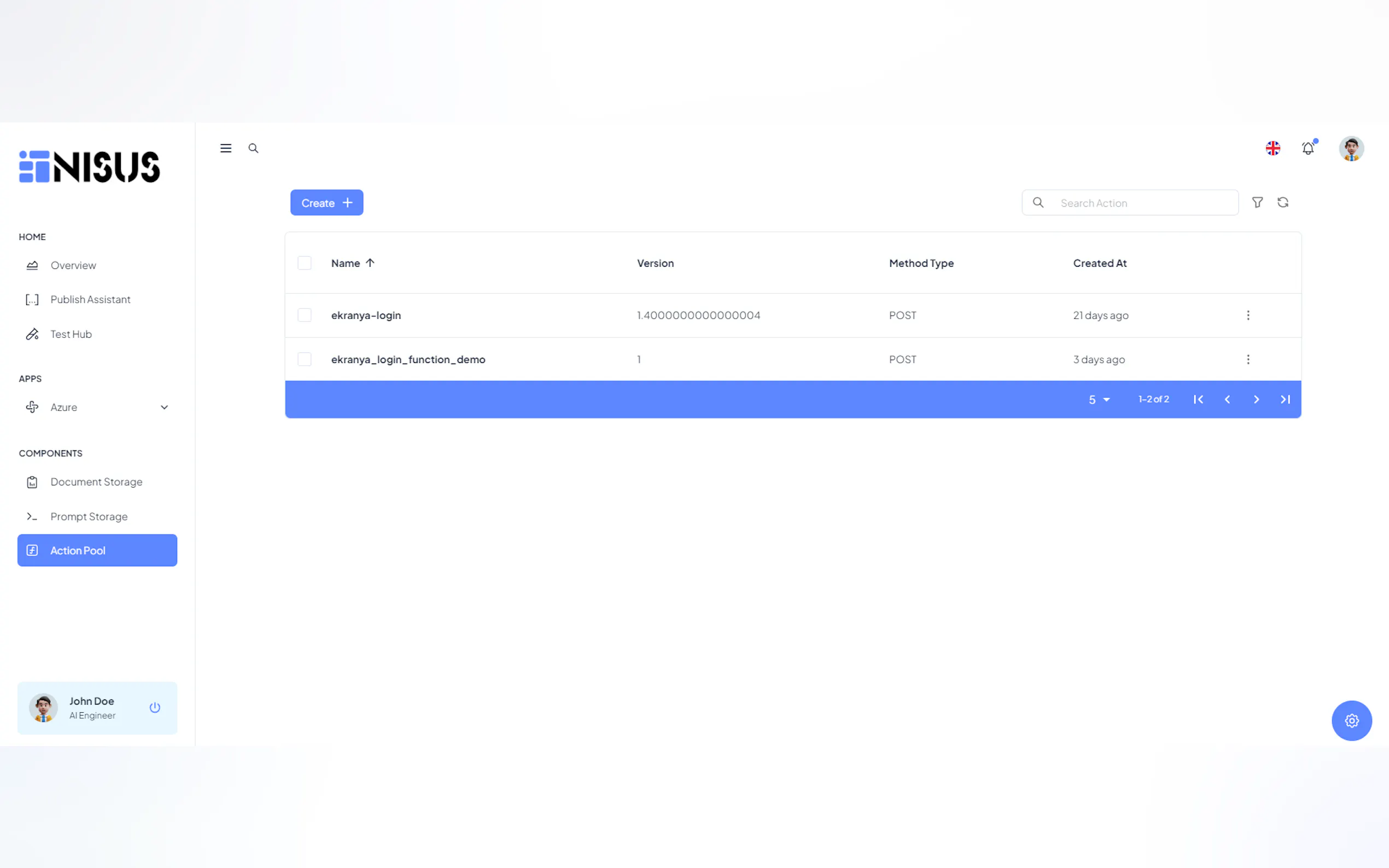Check the ekranya_login_function_demo row checkbox
This screenshot has height=868, width=1389.
pyautogui.click(x=305, y=359)
